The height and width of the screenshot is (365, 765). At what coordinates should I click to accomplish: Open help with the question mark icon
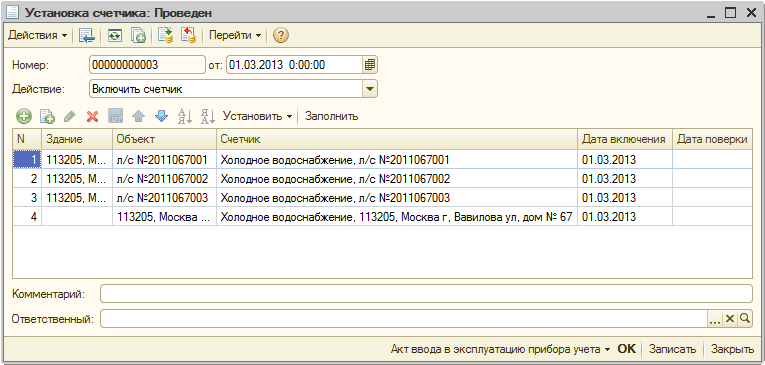tap(281, 36)
